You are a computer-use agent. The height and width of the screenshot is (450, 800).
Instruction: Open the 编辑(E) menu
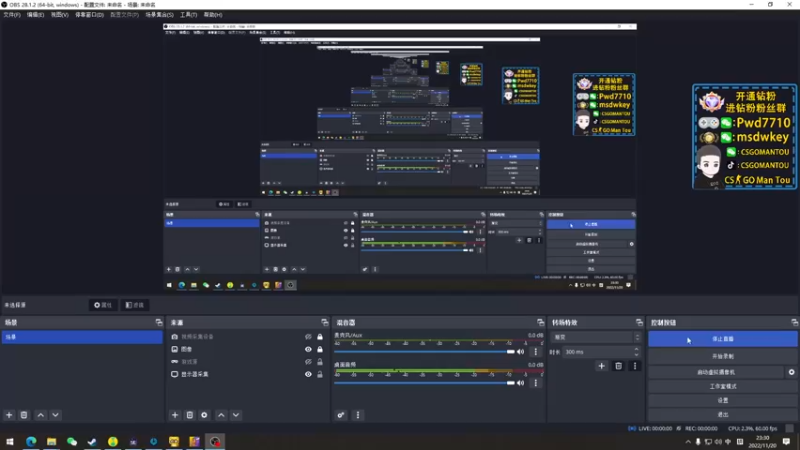(35, 15)
